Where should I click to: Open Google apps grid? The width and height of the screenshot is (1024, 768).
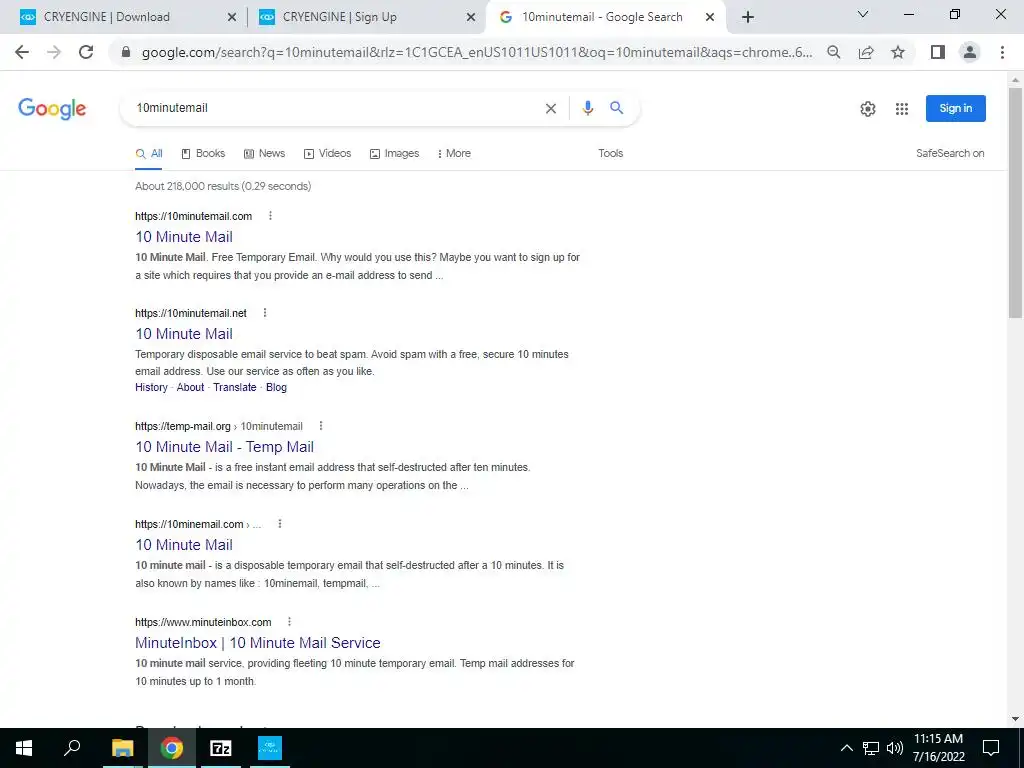click(x=902, y=108)
